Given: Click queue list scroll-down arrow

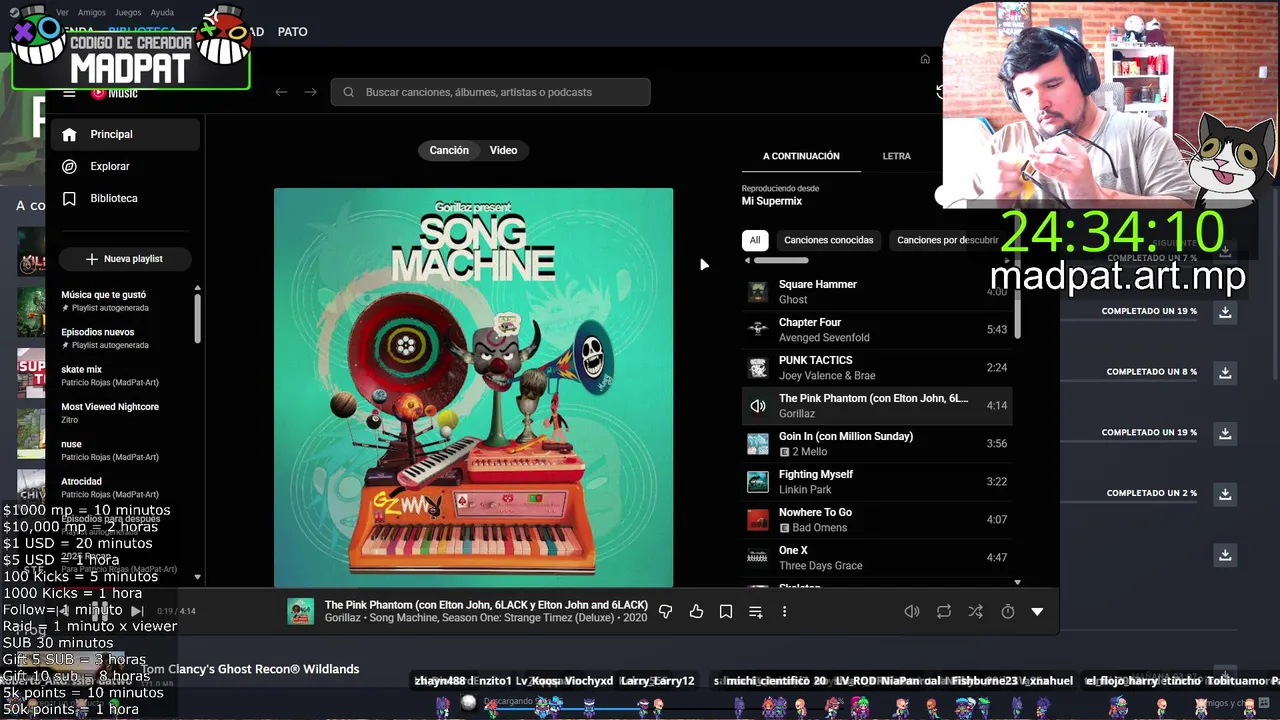Looking at the screenshot, I should [x=1018, y=582].
